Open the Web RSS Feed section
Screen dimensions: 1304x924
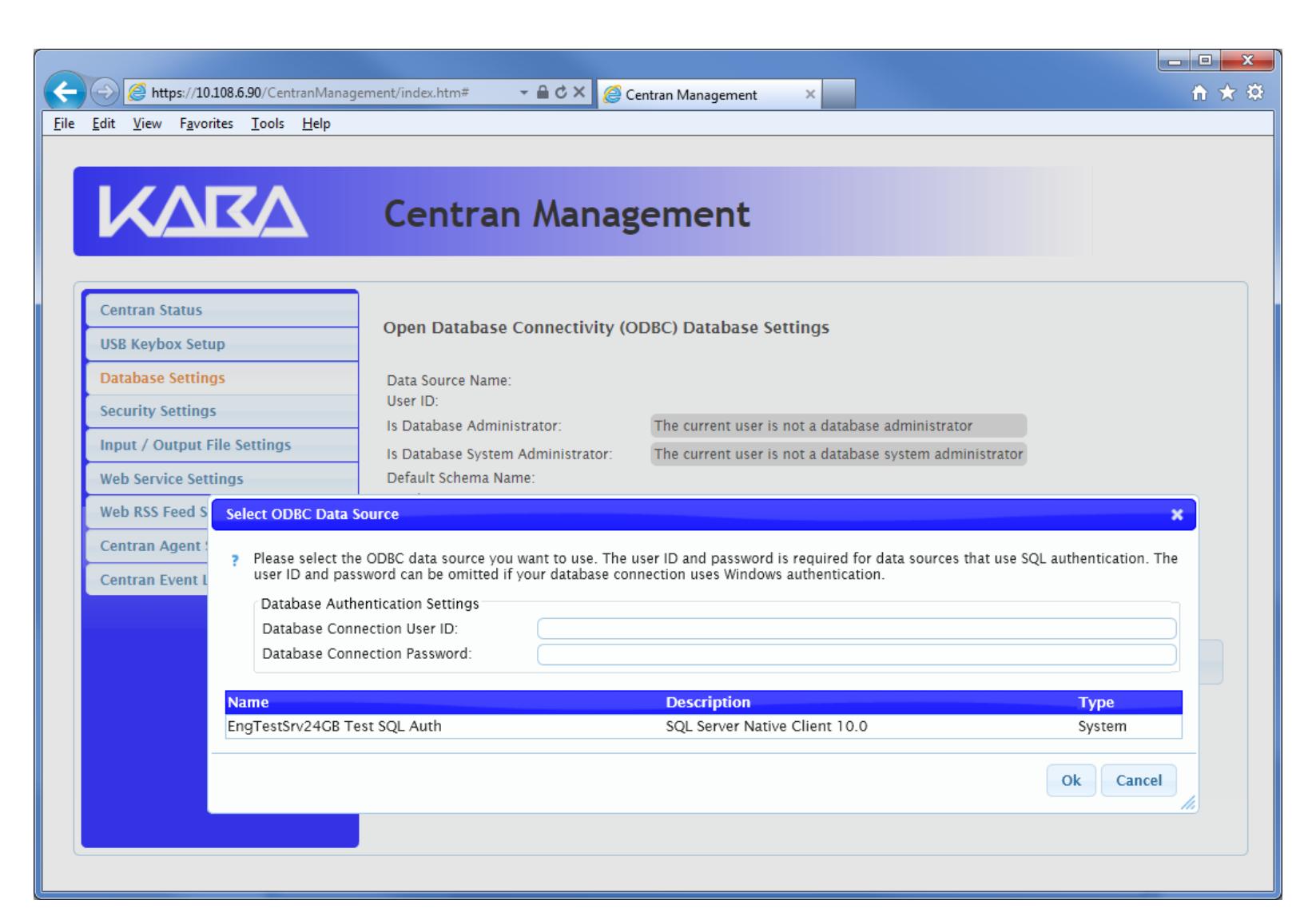coord(147,512)
